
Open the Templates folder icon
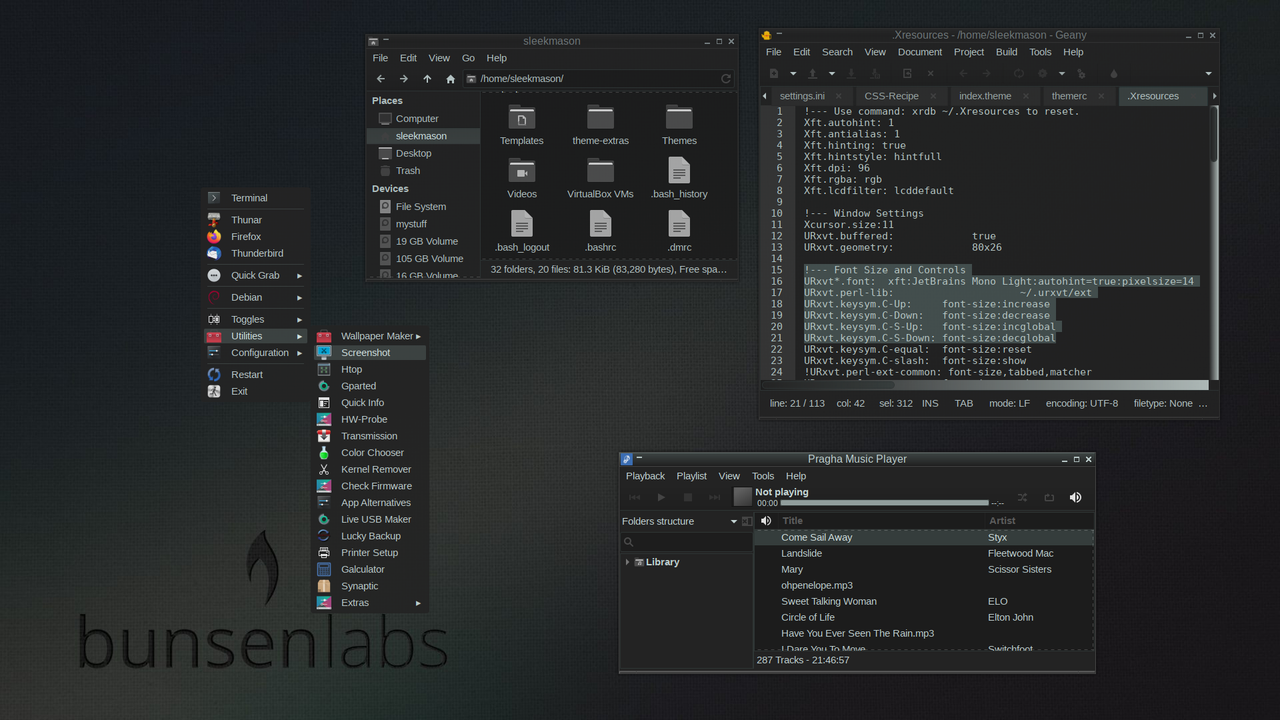pos(521,117)
